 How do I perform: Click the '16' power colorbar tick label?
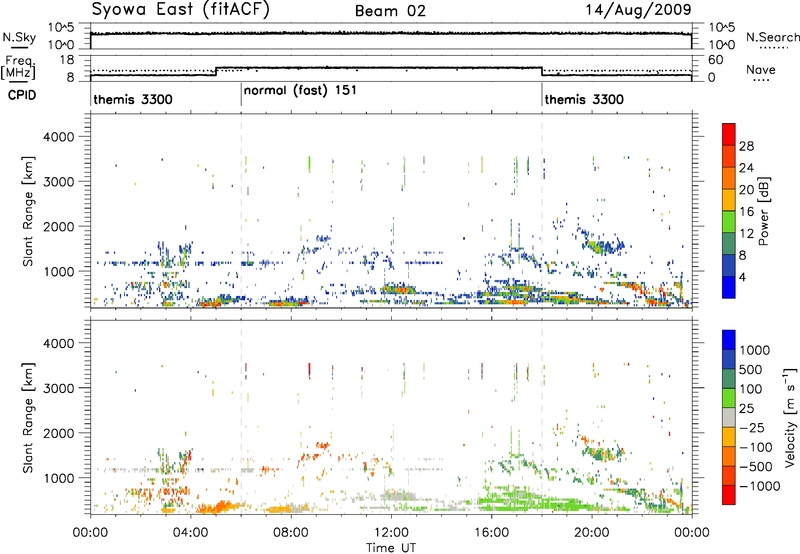click(746, 212)
